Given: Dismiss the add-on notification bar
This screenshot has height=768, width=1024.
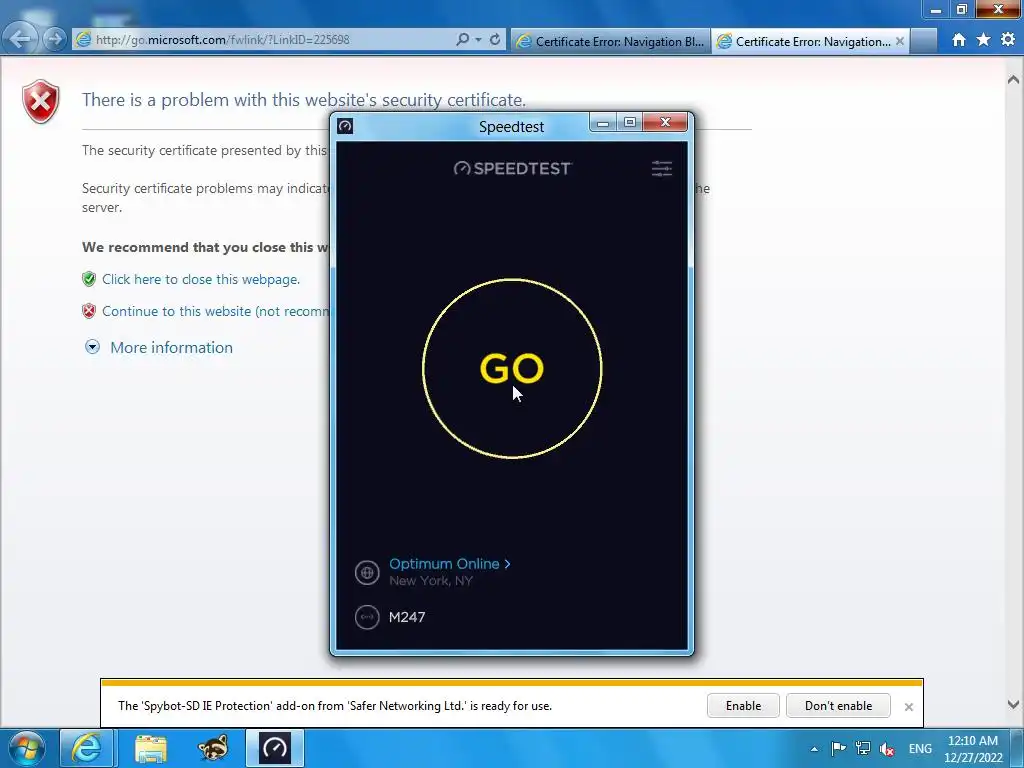Looking at the screenshot, I should click(908, 707).
